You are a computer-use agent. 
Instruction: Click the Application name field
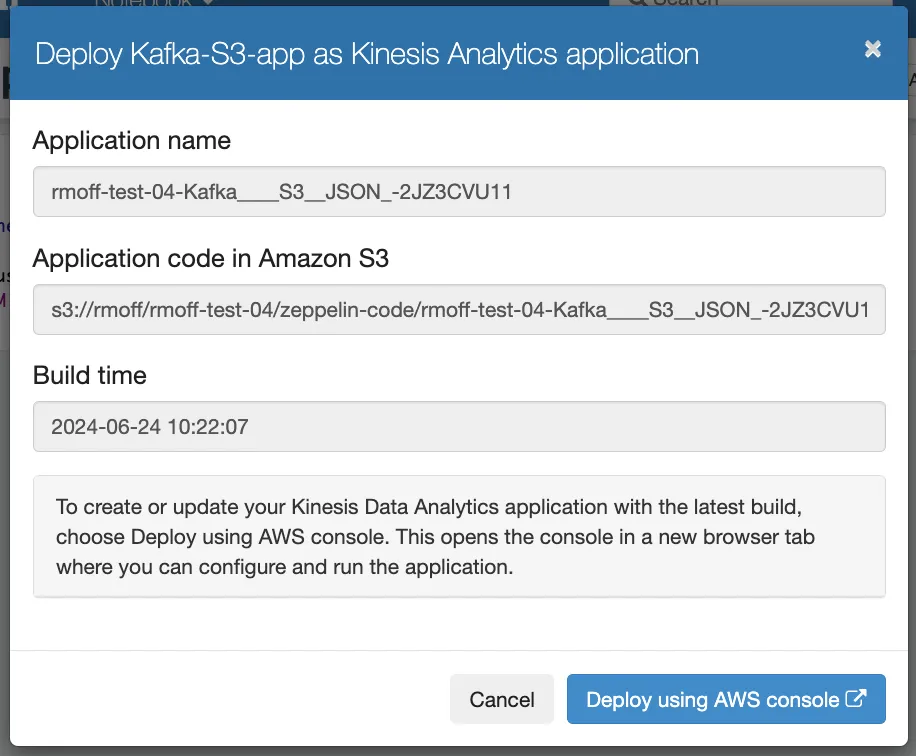[459, 192]
